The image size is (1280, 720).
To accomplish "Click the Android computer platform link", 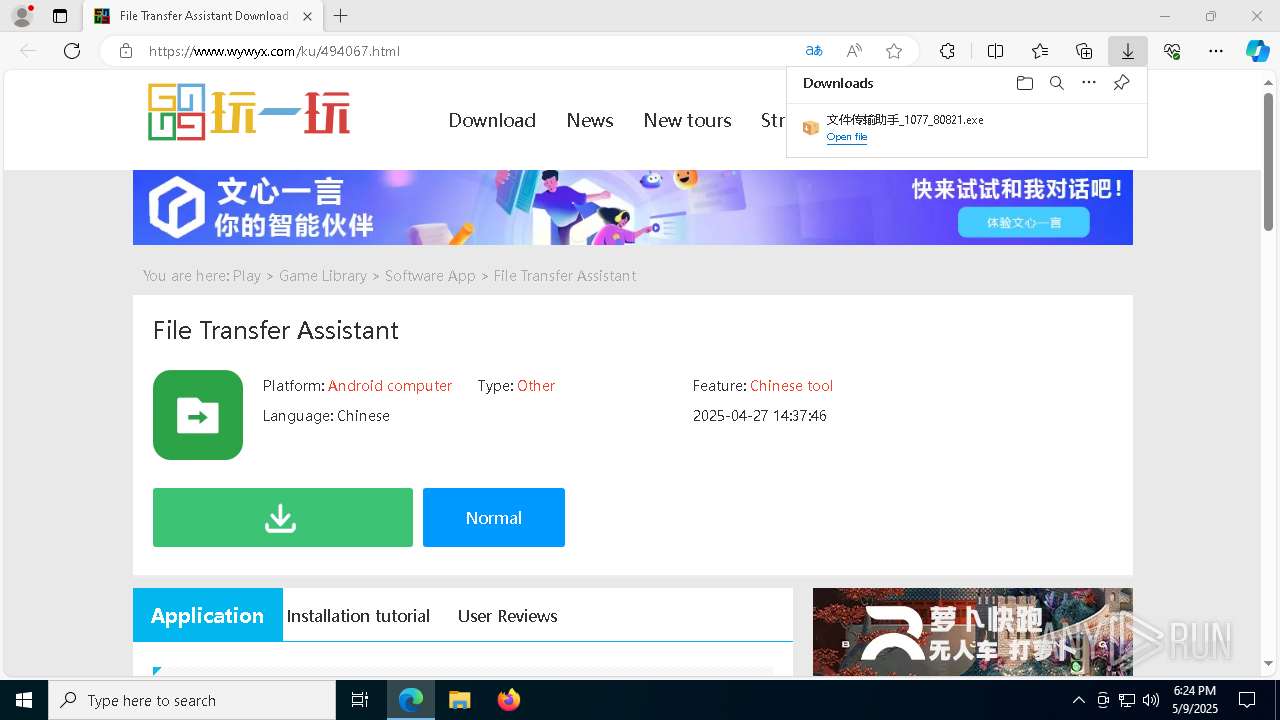I will (x=390, y=386).
